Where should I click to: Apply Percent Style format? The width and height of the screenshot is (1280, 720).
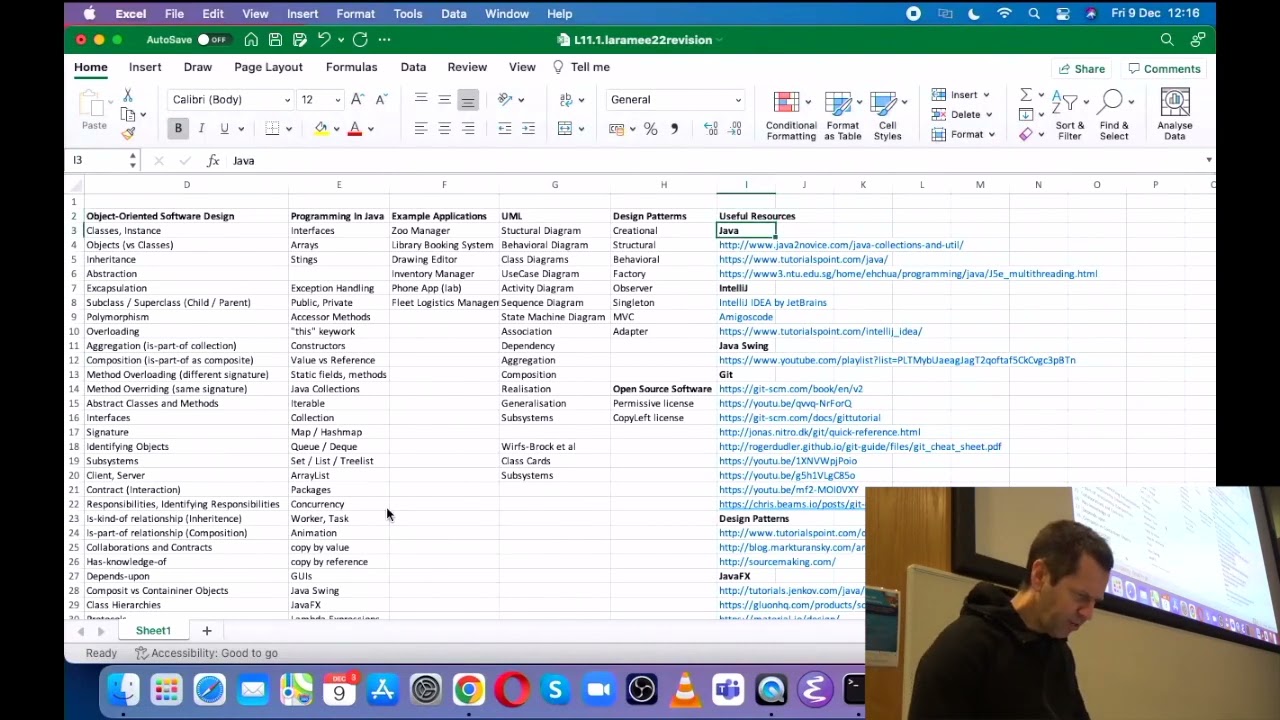(650, 129)
